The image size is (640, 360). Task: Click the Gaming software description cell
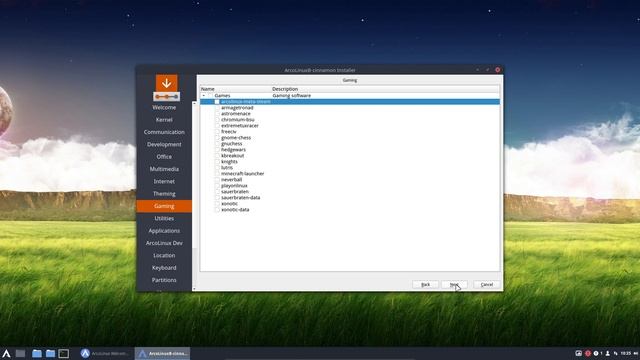[291, 96]
